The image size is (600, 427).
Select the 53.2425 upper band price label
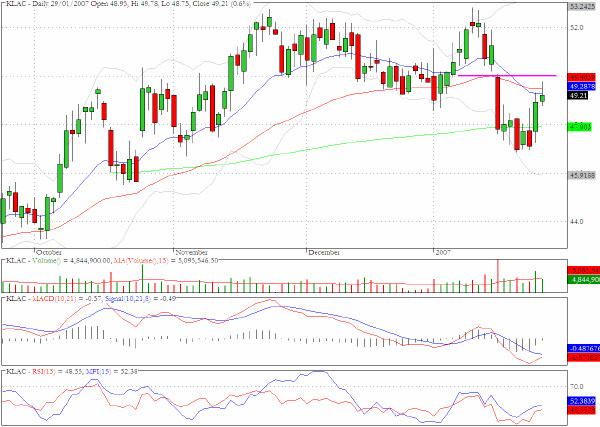coord(584,7)
